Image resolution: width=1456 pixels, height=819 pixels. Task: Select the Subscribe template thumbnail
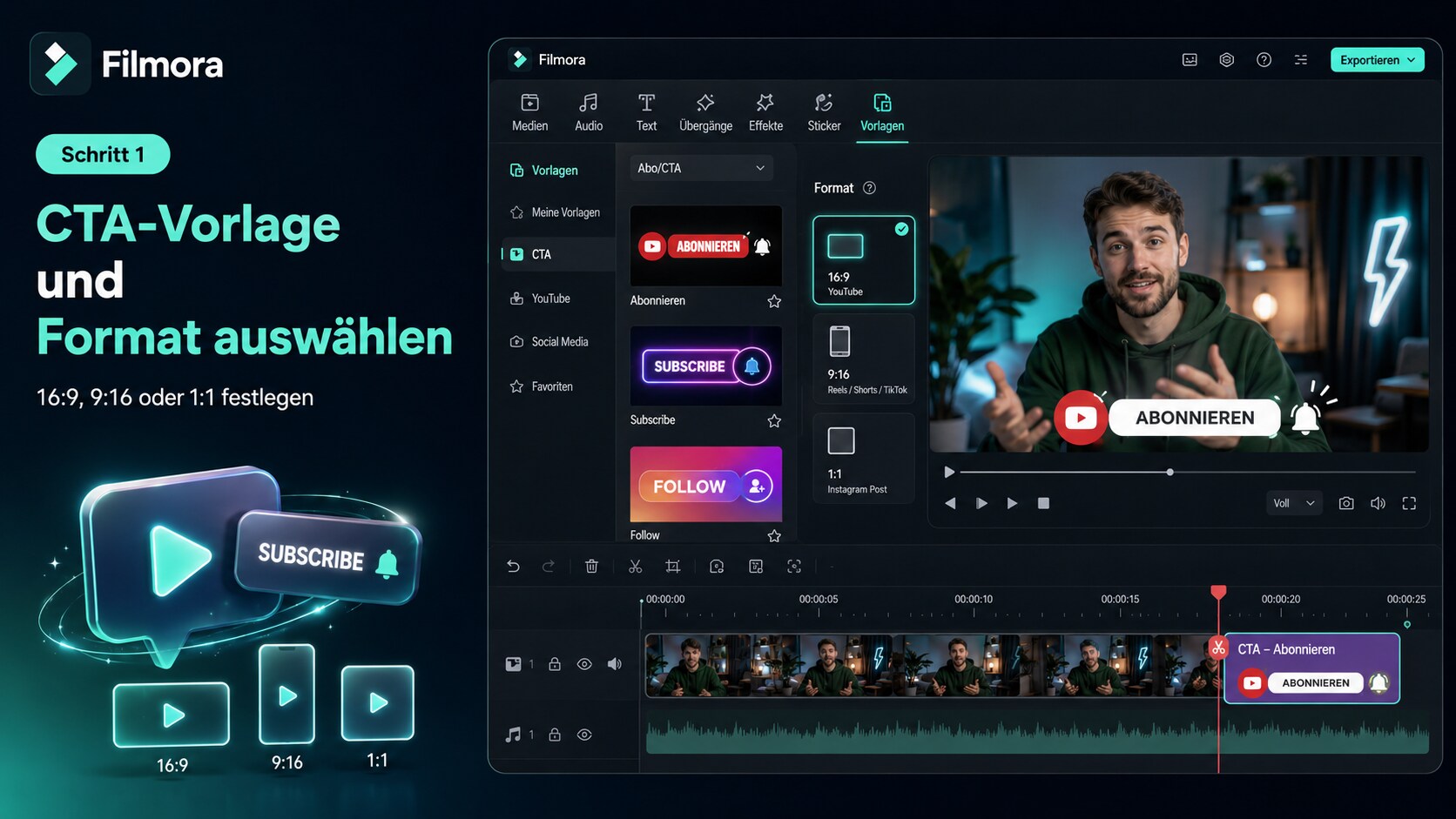[705, 366]
